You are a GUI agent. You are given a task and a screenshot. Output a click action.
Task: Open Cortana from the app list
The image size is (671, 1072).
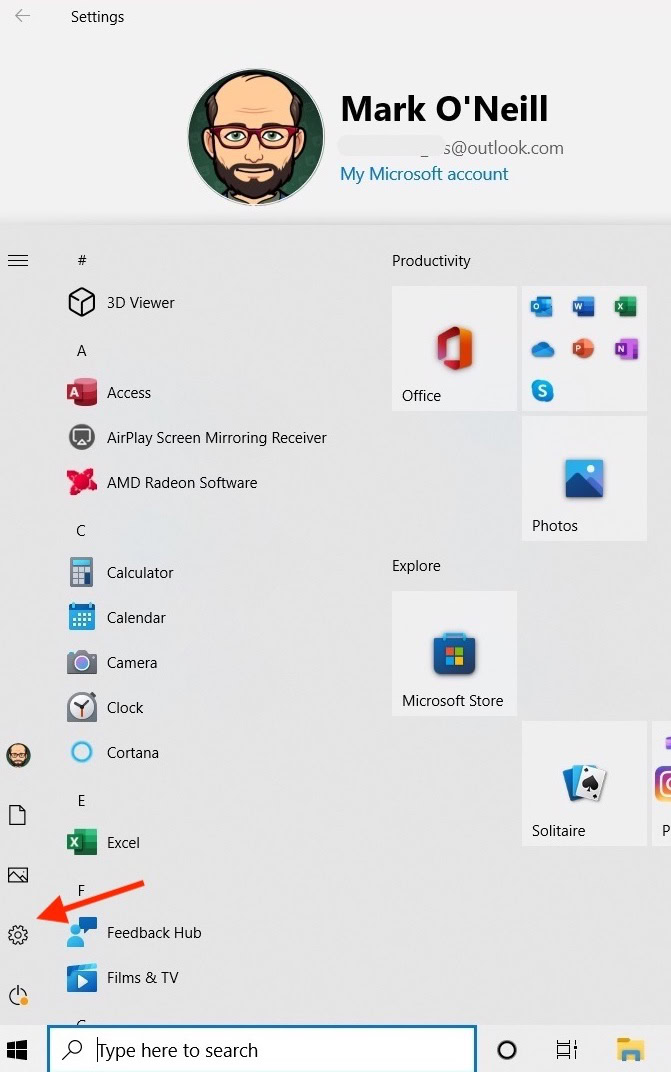click(x=132, y=752)
